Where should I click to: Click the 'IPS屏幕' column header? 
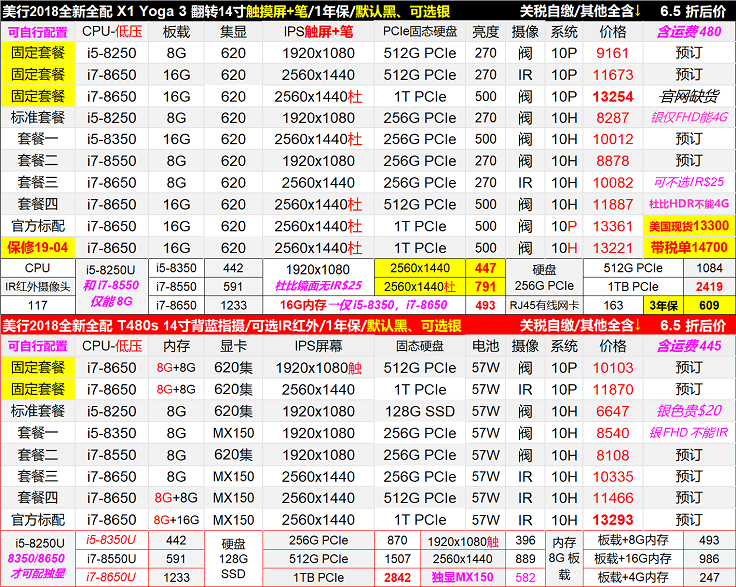[x=318, y=346]
